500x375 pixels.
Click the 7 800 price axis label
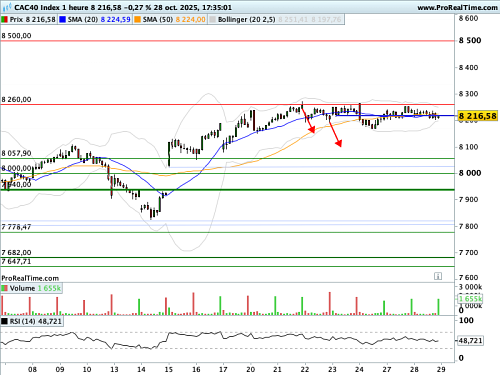click(x=468, y=226)
